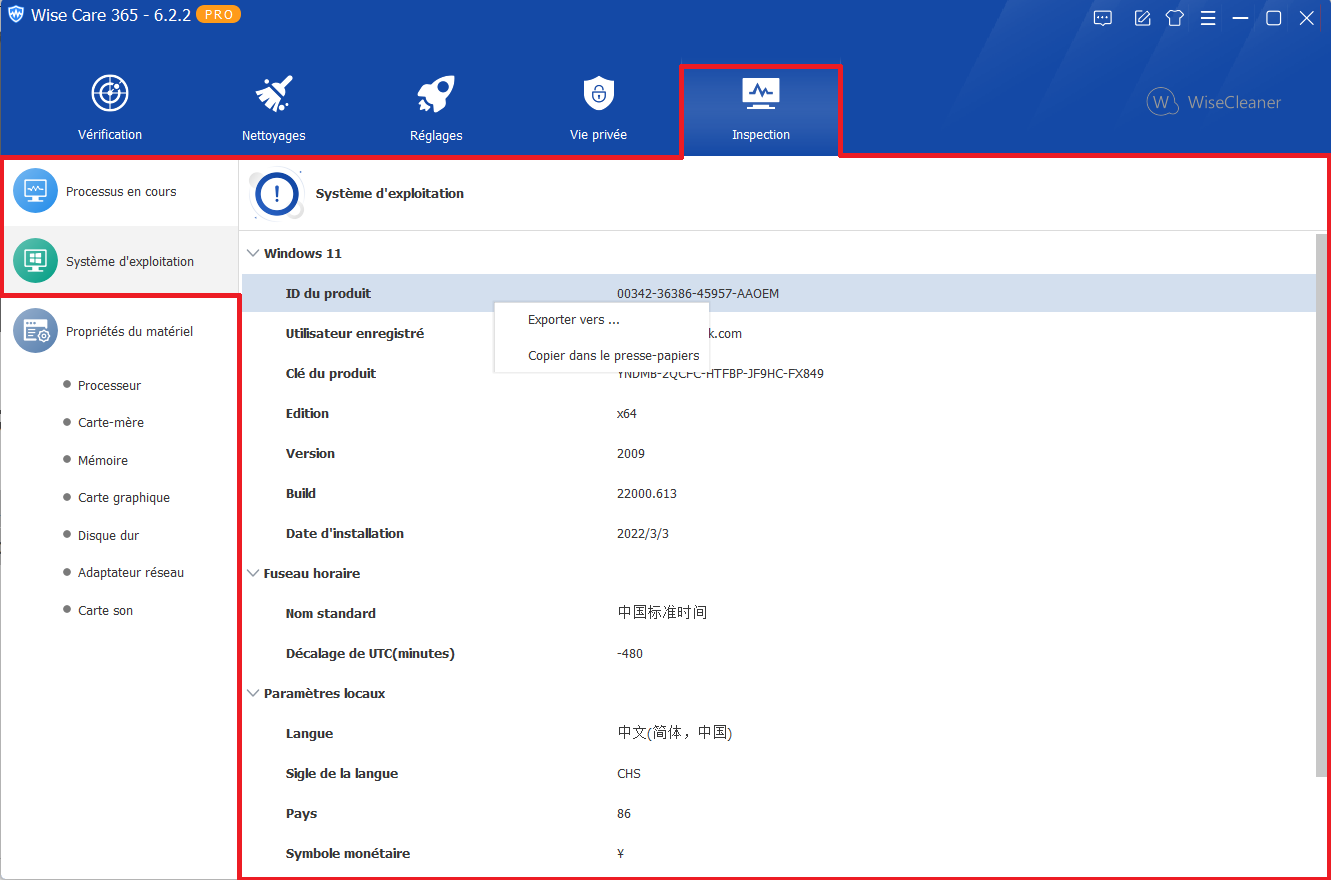
Task: Click the WiseCleaner logo
Action: pyautogui.click(x=1214, y=102)
